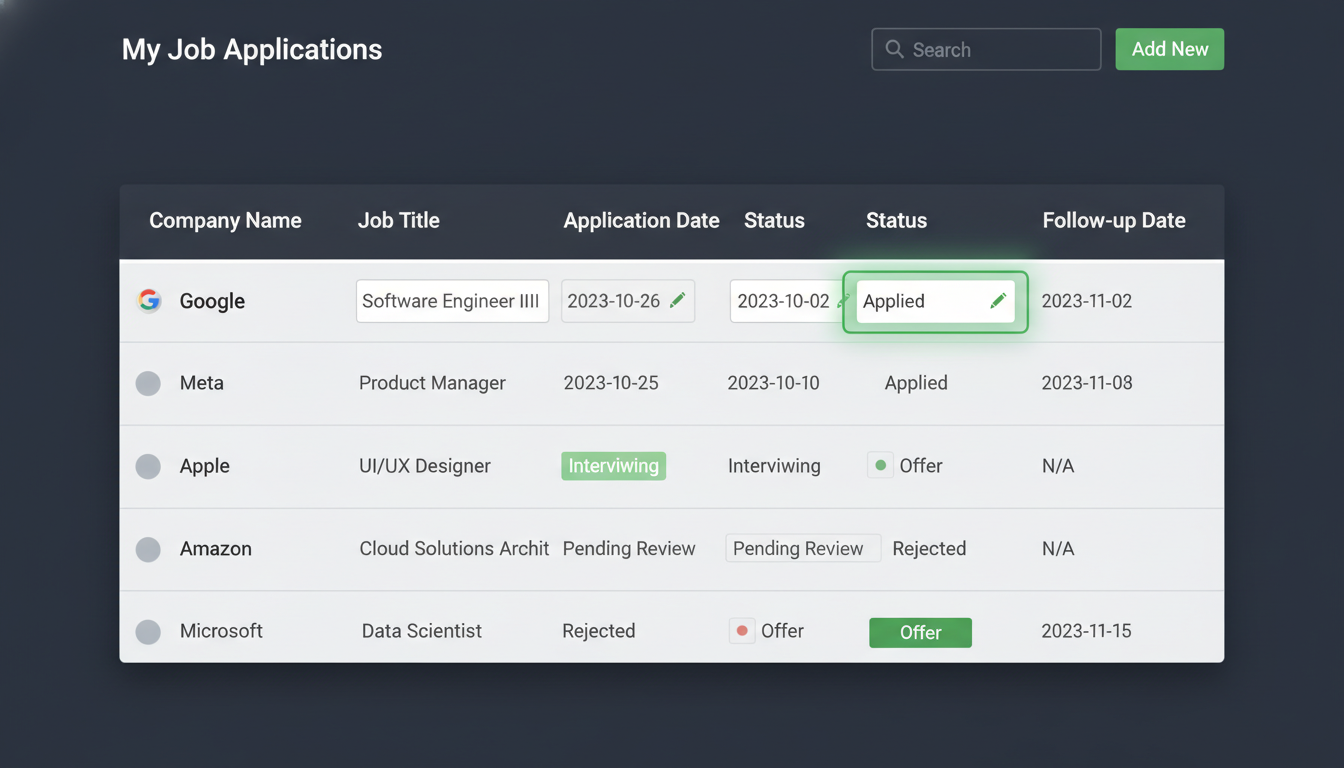1344x768 pixels.
Task: Open the 2023-10-02 date field
Action: pos(782,301)
